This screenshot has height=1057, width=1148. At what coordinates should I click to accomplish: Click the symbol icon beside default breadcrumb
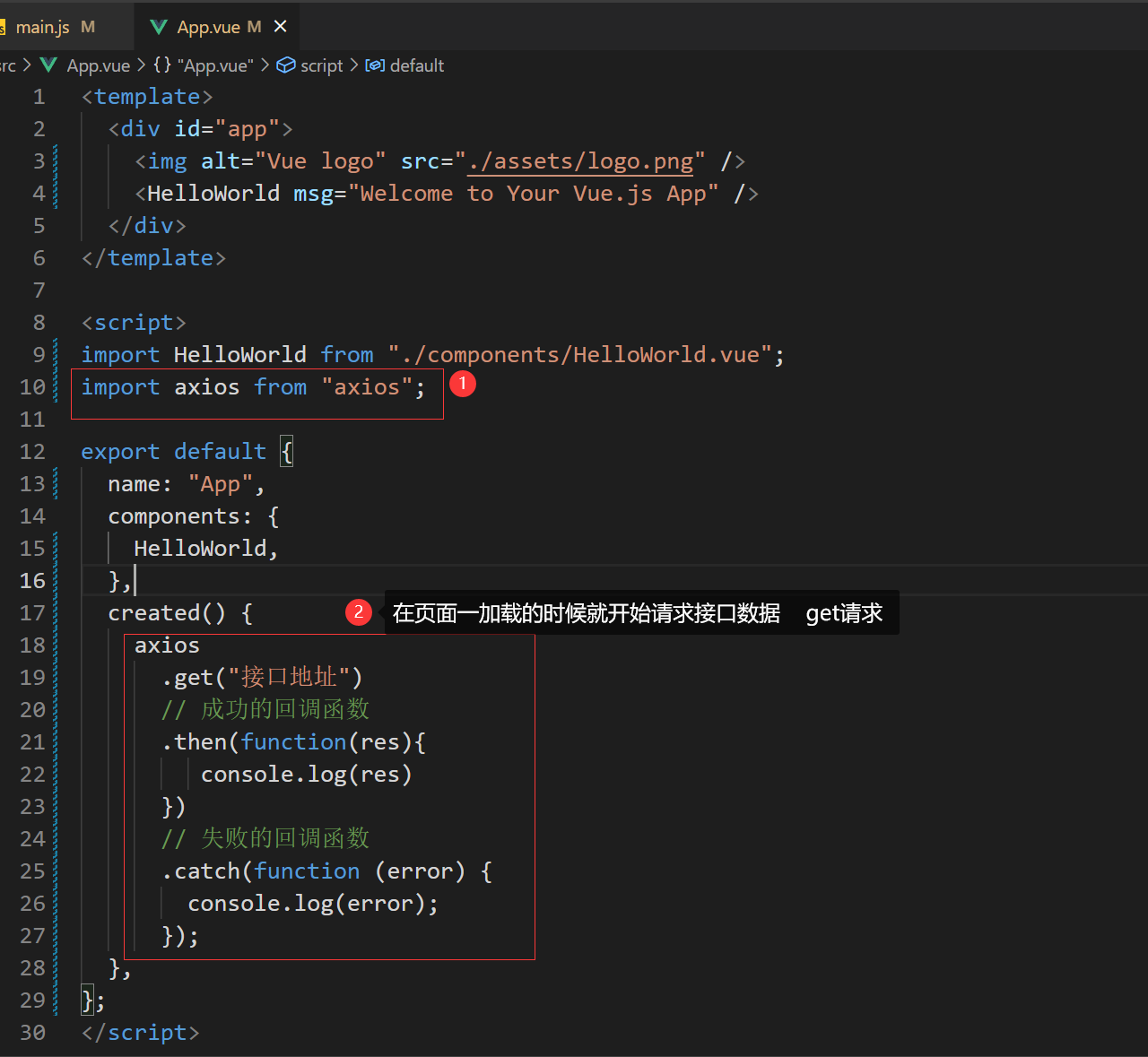375,65
